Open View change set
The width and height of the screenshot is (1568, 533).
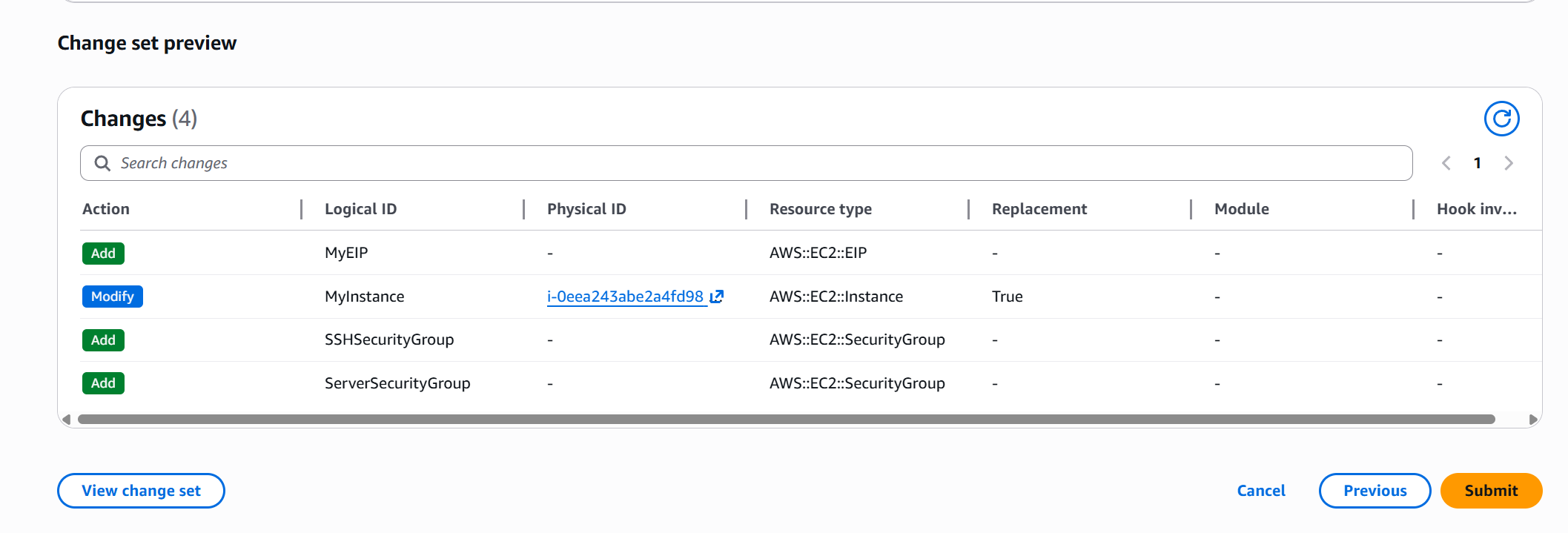pyautogui.click(x=141, y=491)
